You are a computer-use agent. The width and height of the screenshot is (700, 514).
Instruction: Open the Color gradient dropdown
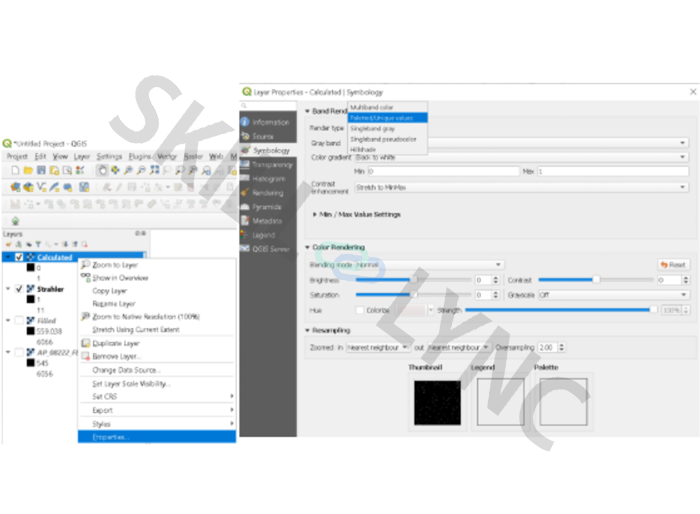pos(521,157)
